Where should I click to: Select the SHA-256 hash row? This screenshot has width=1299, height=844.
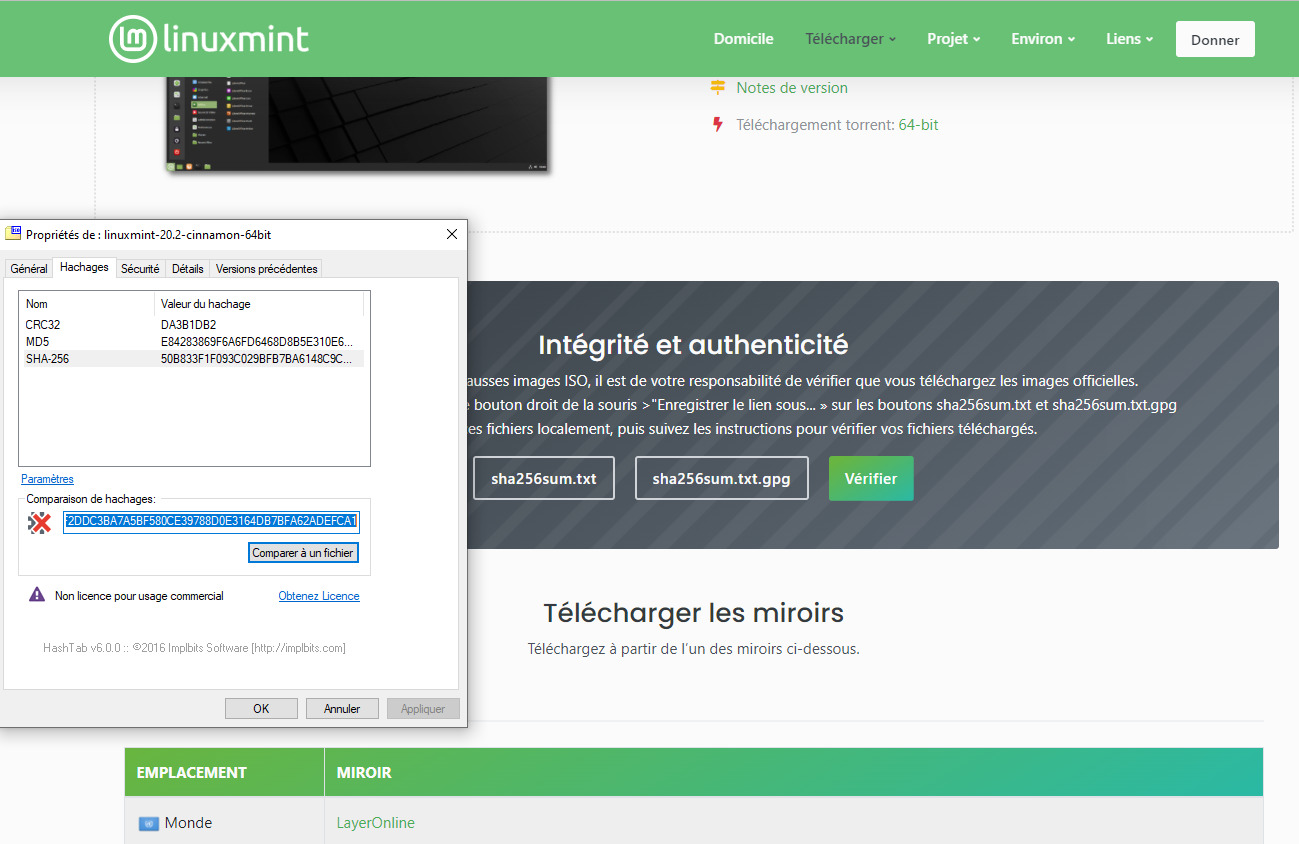[x=192, y=358]
